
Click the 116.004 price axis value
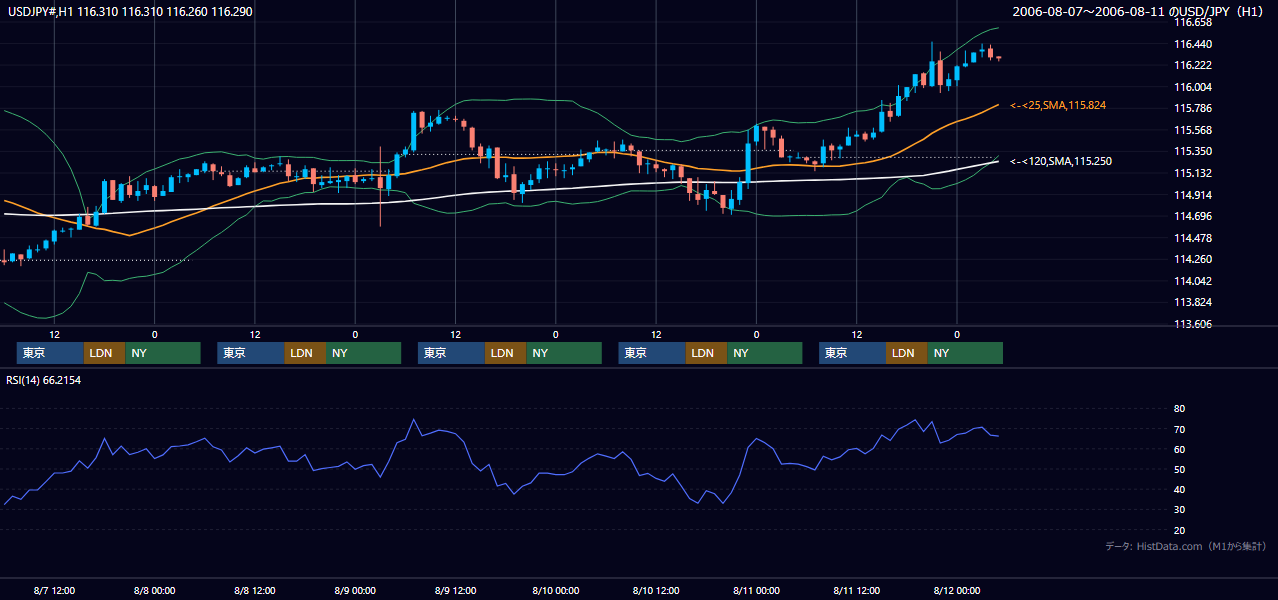point(1193,87)
